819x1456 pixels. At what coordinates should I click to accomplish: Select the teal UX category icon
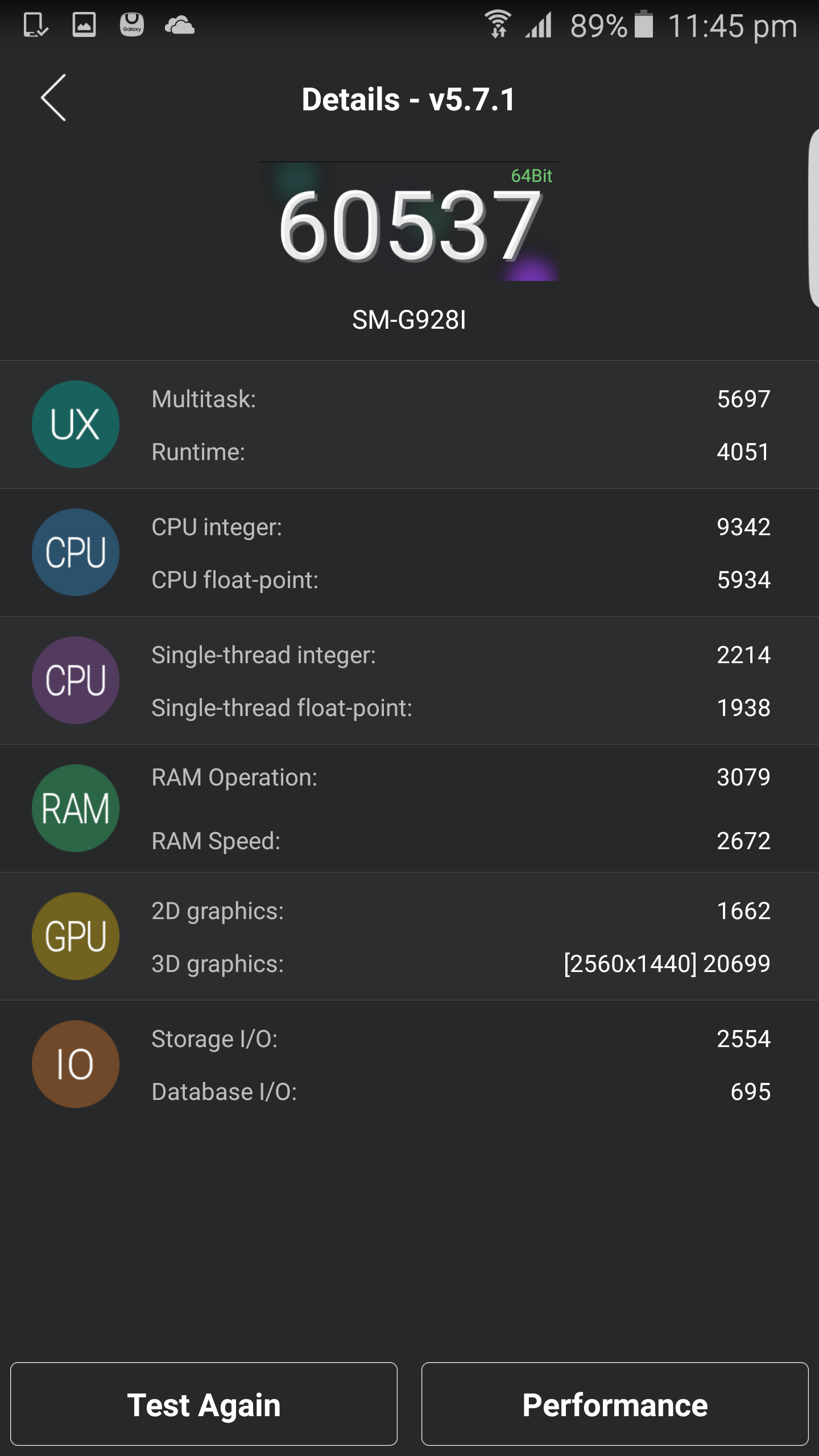(x=76, y=424)
